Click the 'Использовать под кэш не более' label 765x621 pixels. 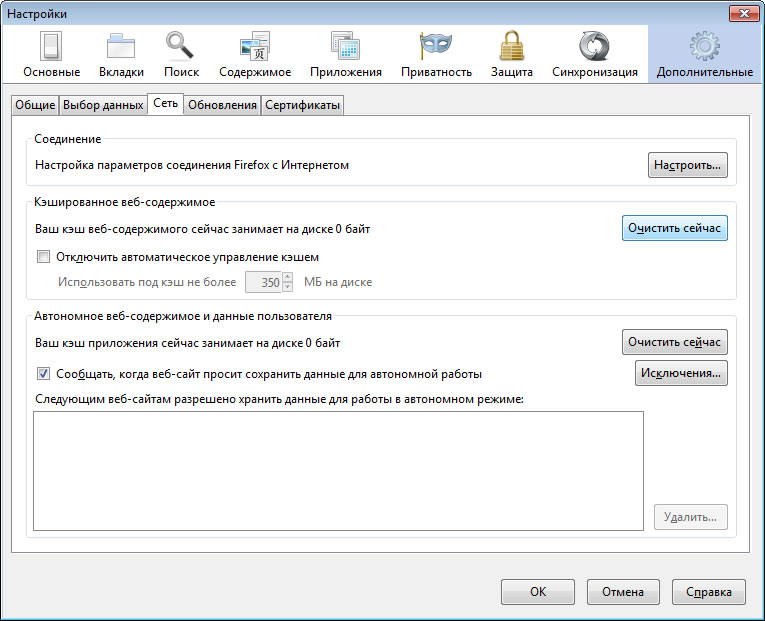pyautogui.click(x=147, y=282)
